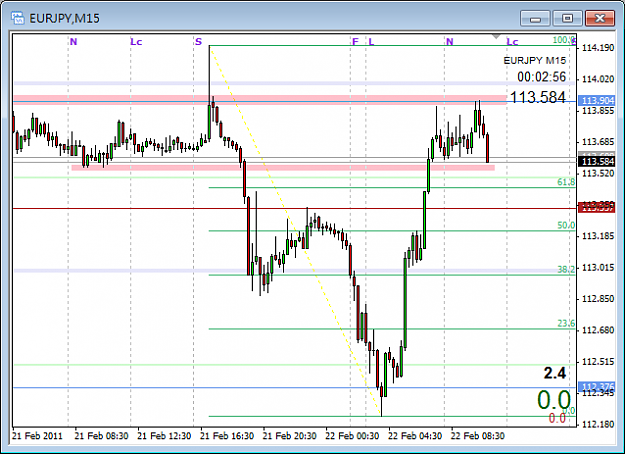Click the 114.020 price scale value
This screenshot has width=625, height=454.
[x=598, y=79]
